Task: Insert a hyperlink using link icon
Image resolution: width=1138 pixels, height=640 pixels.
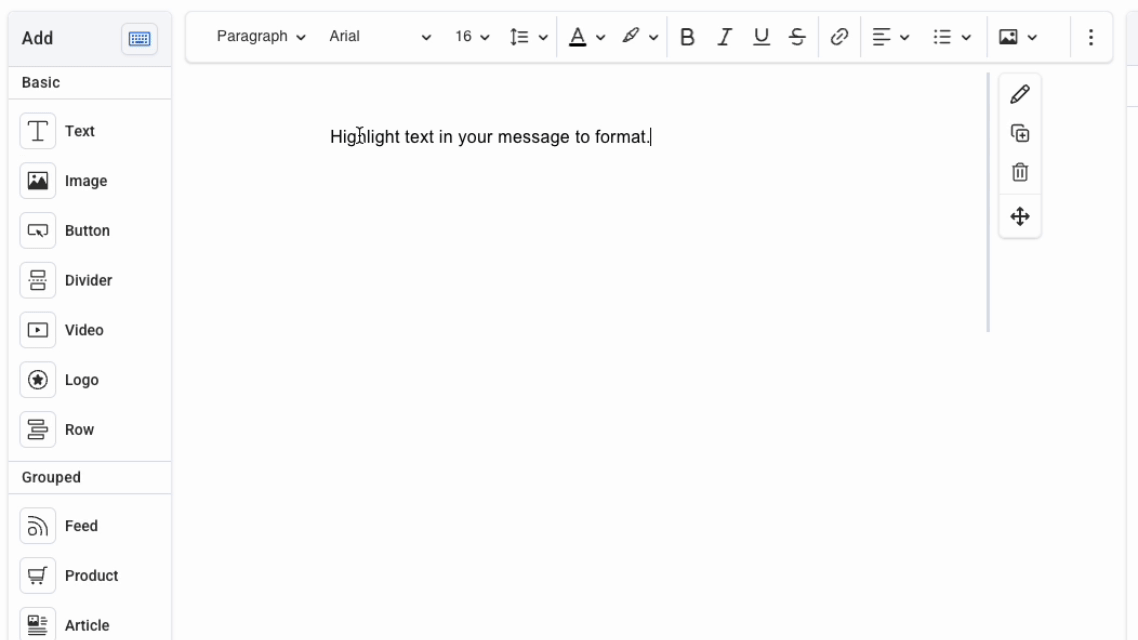Action: pyautogui.click(x=840, y=37)
